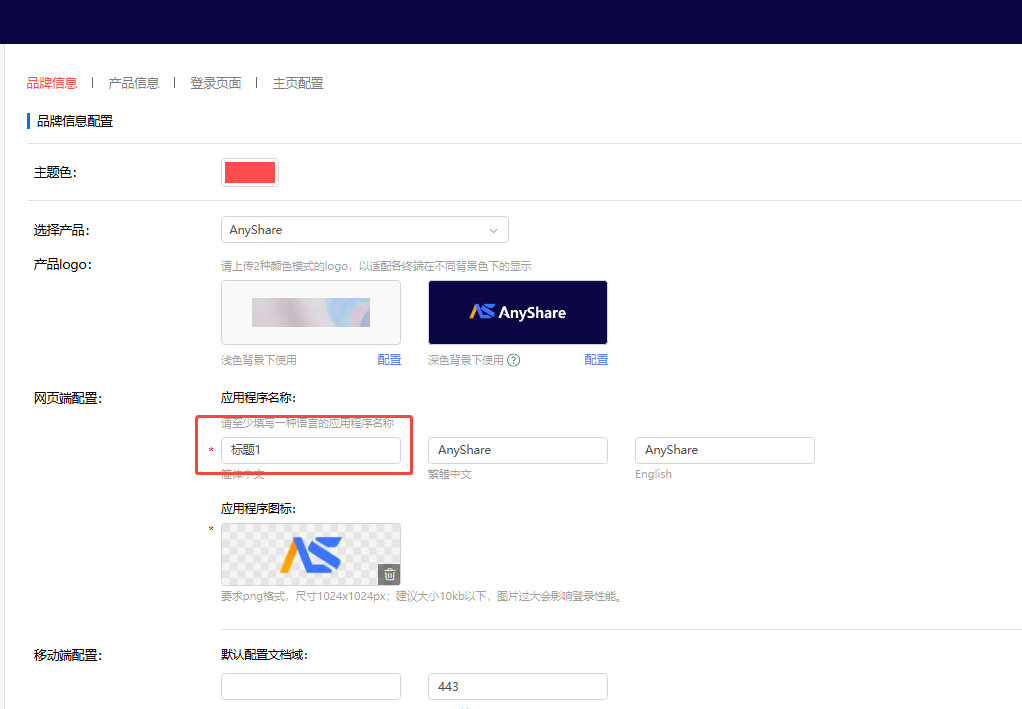Click the trash icon to delete app icon
1022x709 pixels.
[x=389, y=574]
